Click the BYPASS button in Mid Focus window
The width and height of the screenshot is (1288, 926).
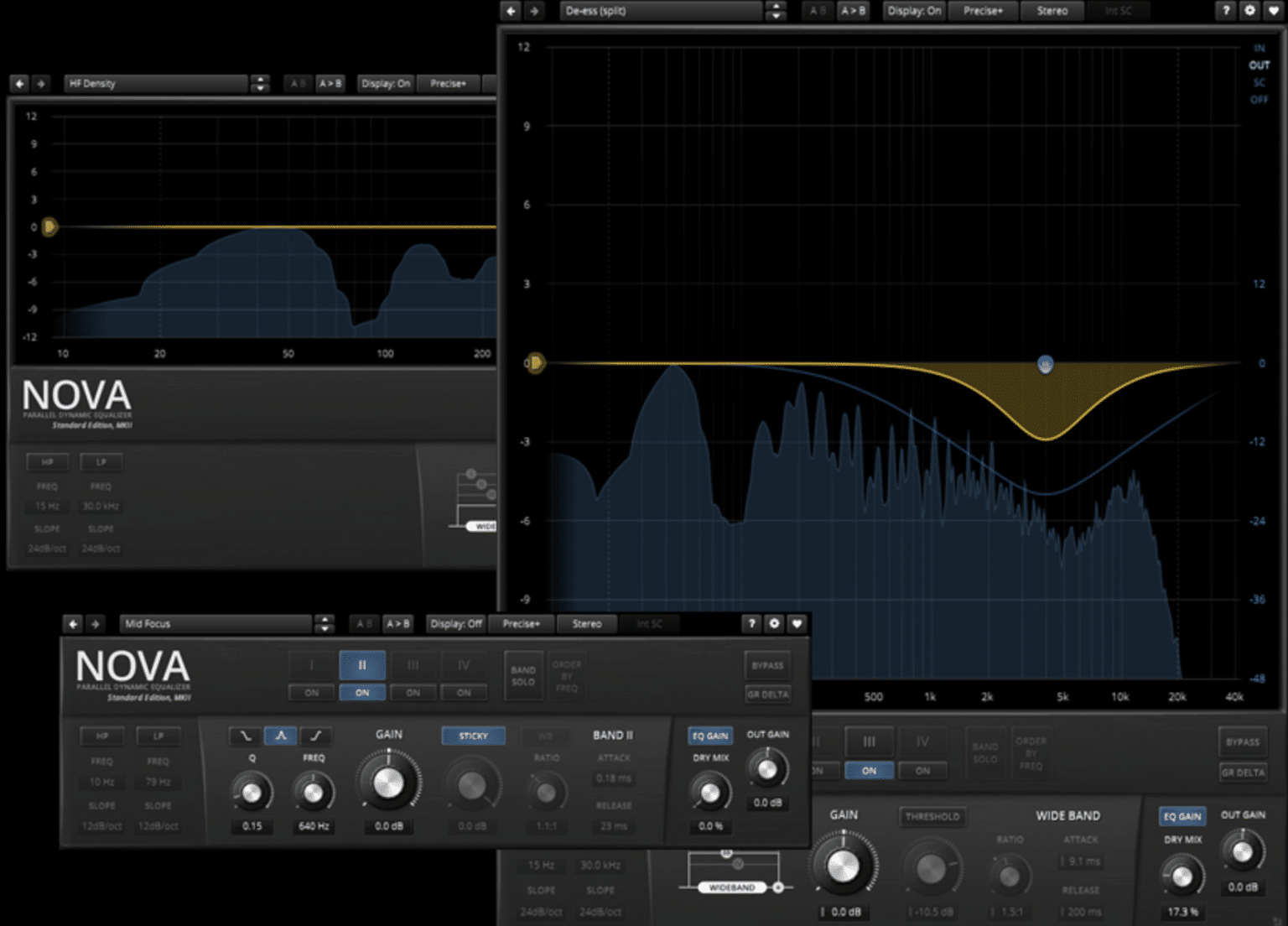tap(766, 665)
